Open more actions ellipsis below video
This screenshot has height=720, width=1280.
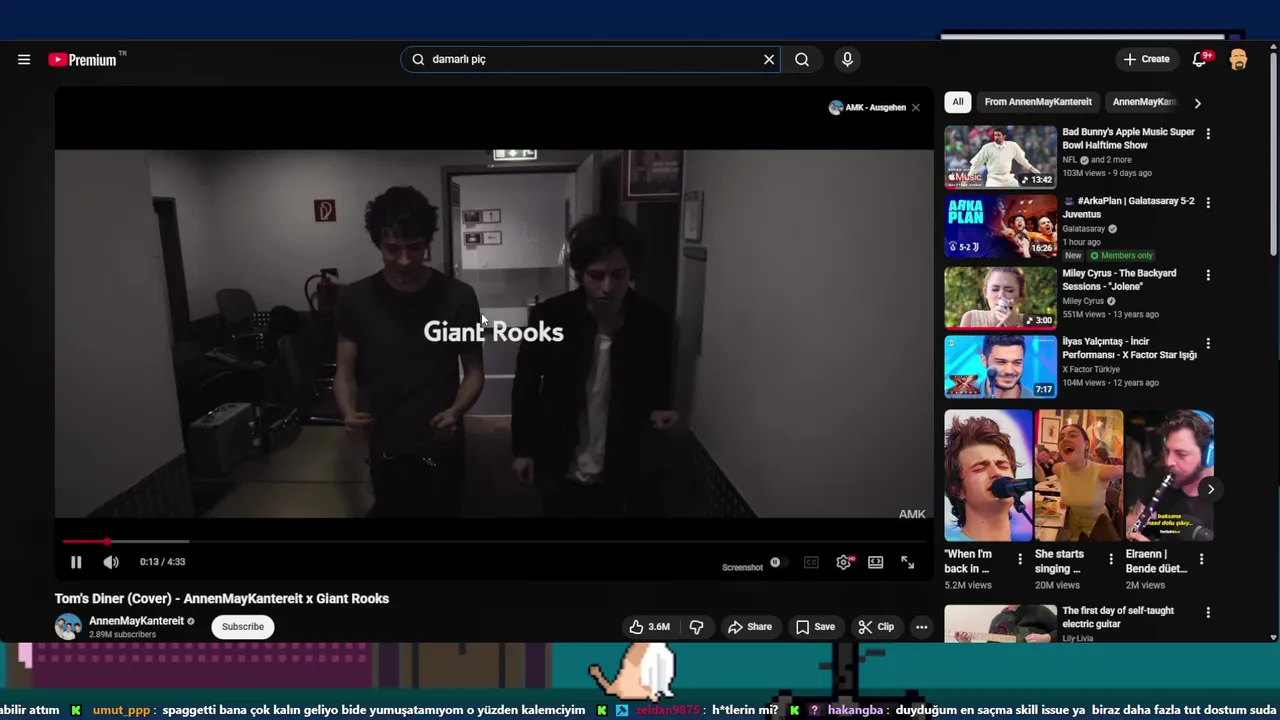(x=922, y=627)
